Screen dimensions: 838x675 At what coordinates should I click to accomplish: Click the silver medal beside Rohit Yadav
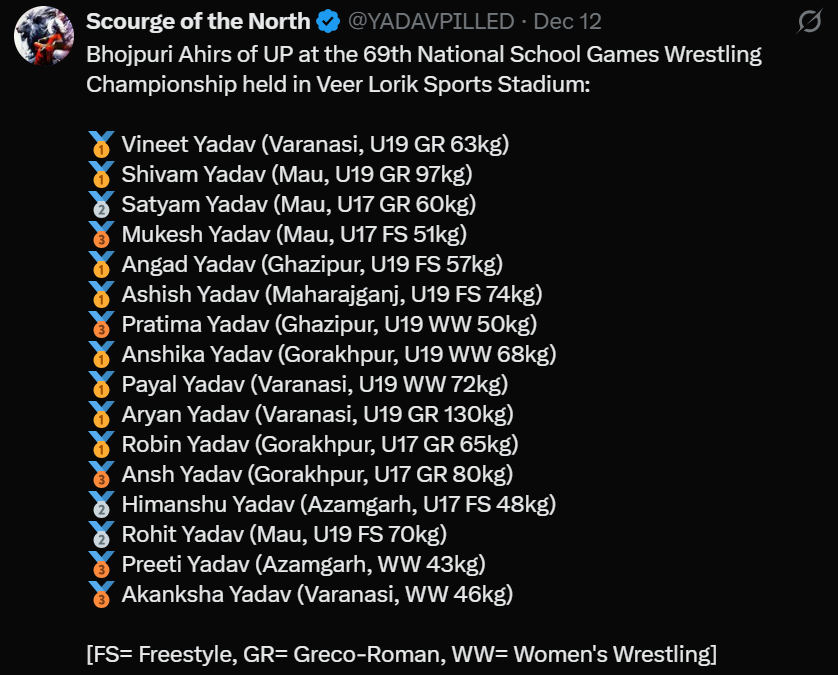coord(101,535)
